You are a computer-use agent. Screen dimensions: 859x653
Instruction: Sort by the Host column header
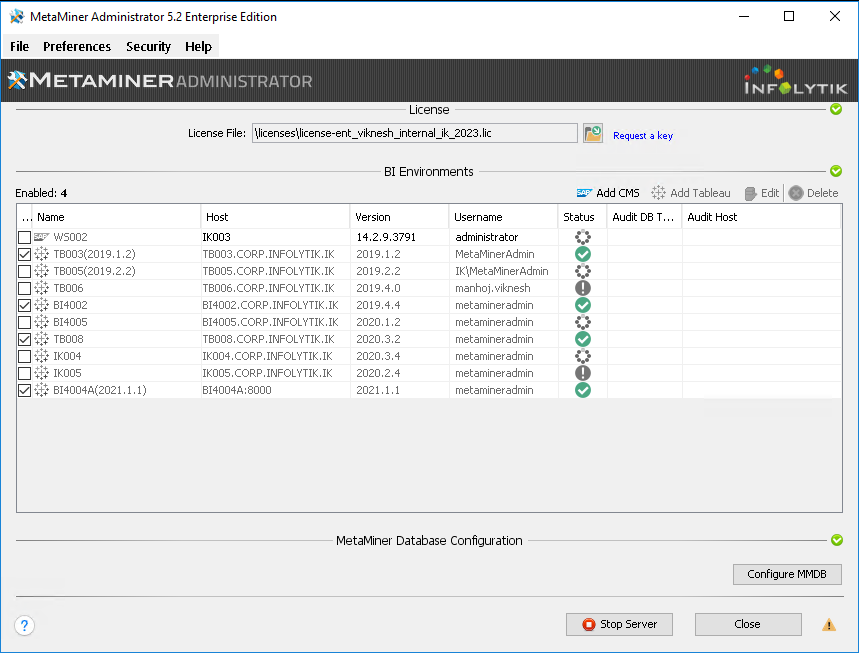[275, 217]
